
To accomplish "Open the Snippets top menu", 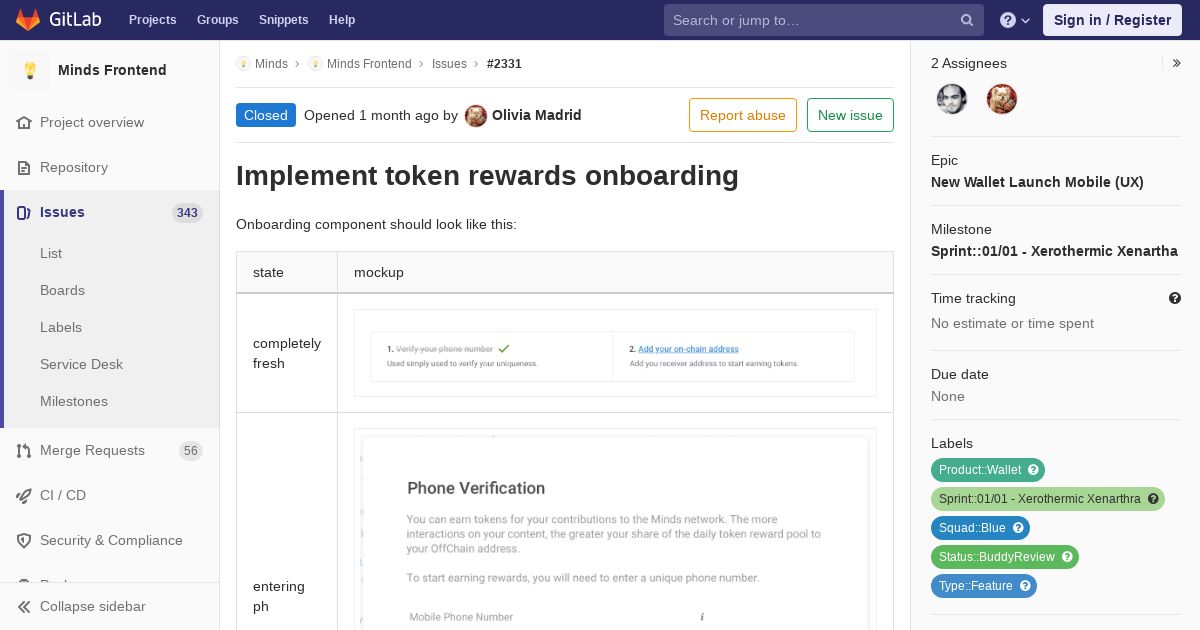I will pyautogui.click(x=283, y=20).
